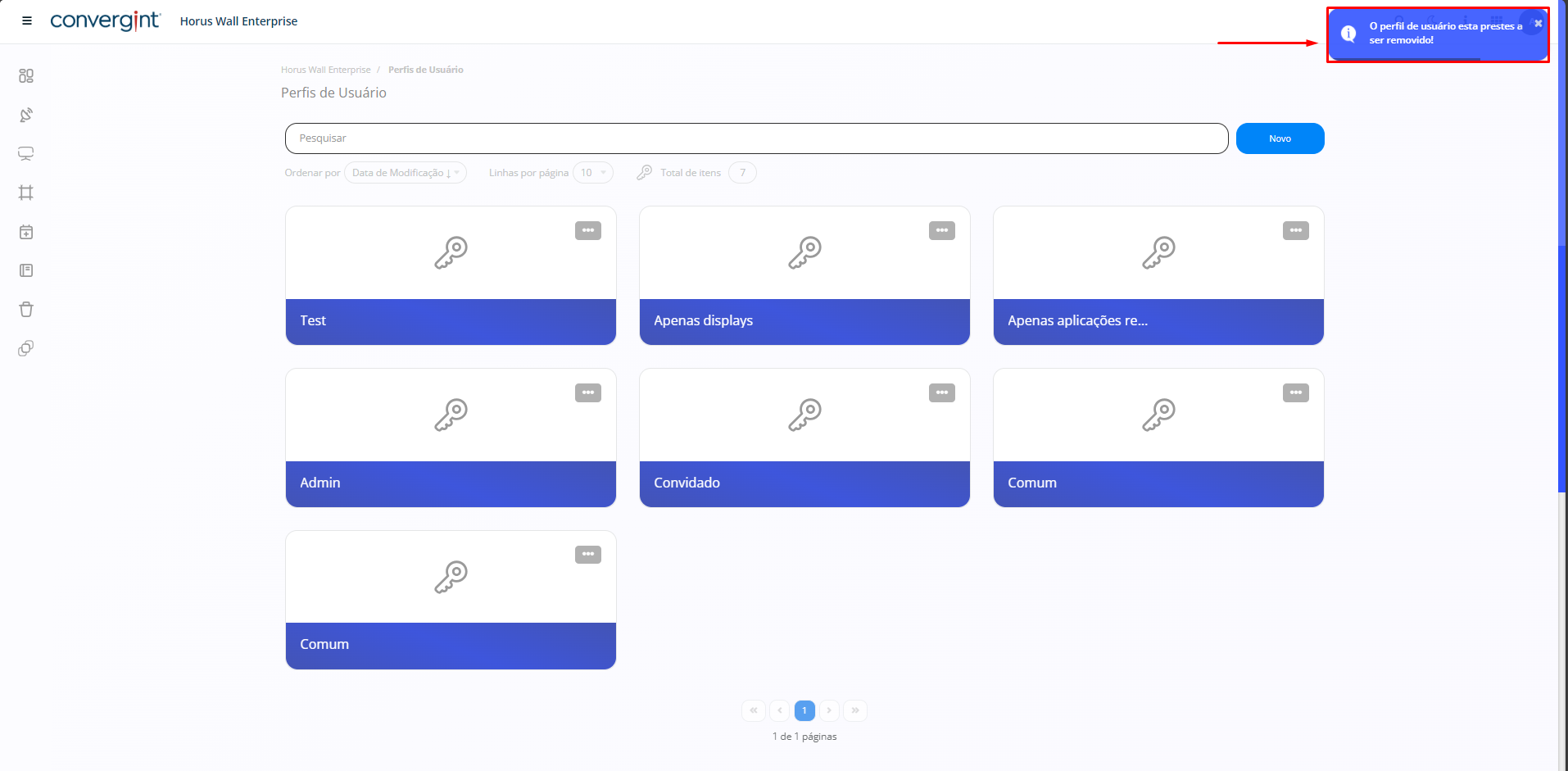Open the news panel icon in the sidebar
The width and height of the screenshot is (1568, 771).
[26, 270]
